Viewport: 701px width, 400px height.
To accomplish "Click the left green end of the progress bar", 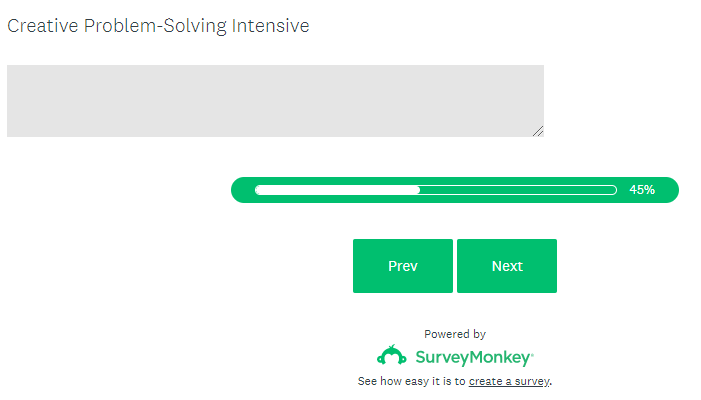I will [x=241, y=190].
